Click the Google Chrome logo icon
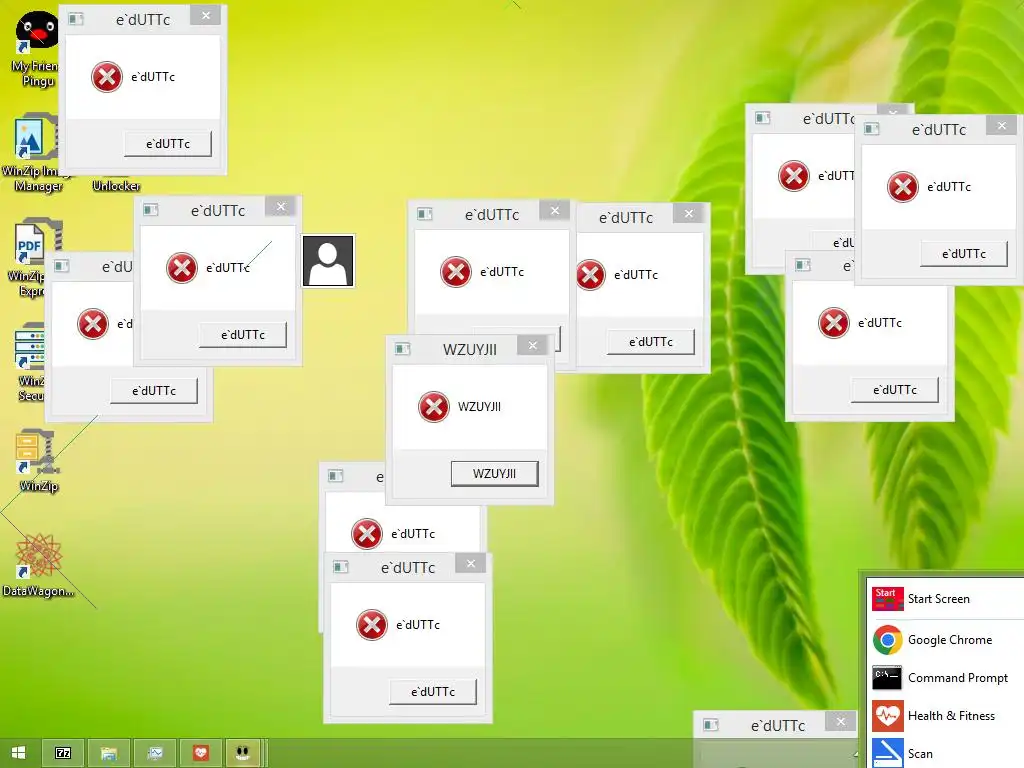The width and height of the screenshot is (1024, 768). click(888, 640)
